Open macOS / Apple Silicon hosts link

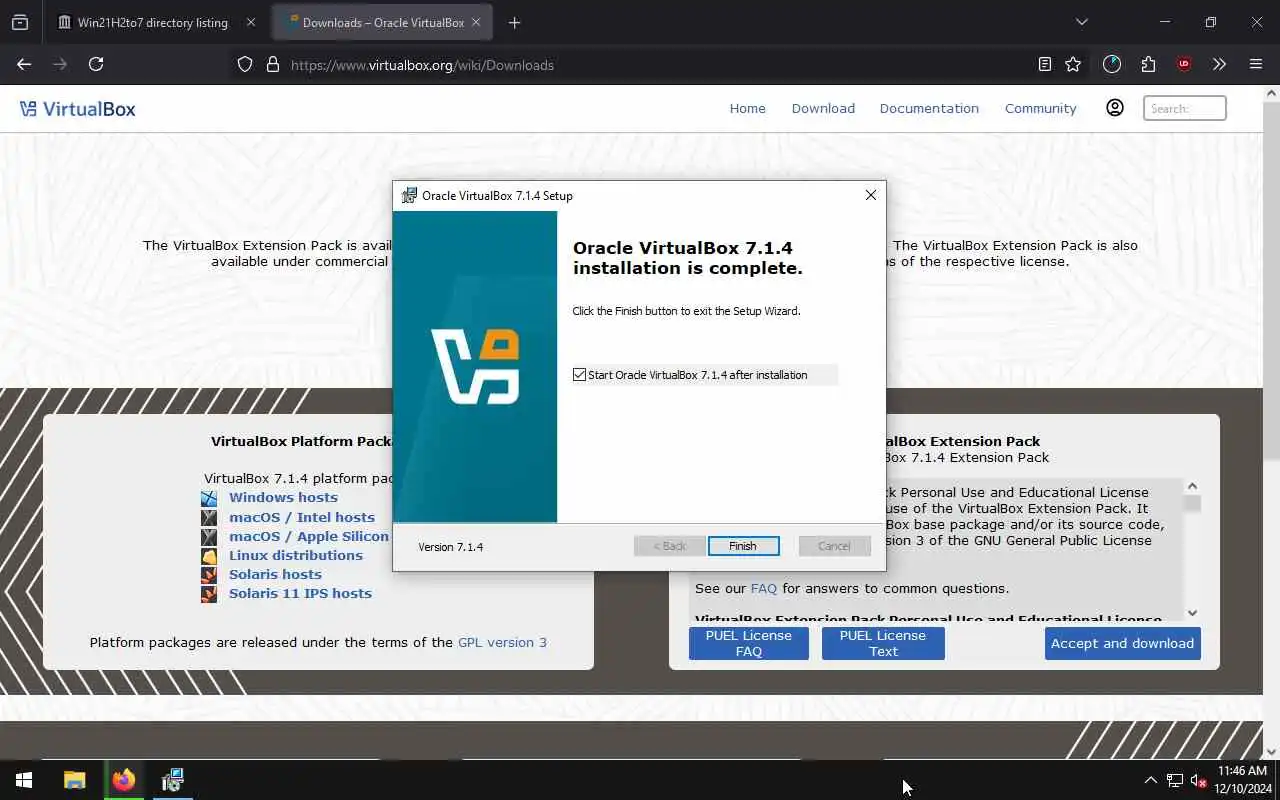click(x=309, y=536)
